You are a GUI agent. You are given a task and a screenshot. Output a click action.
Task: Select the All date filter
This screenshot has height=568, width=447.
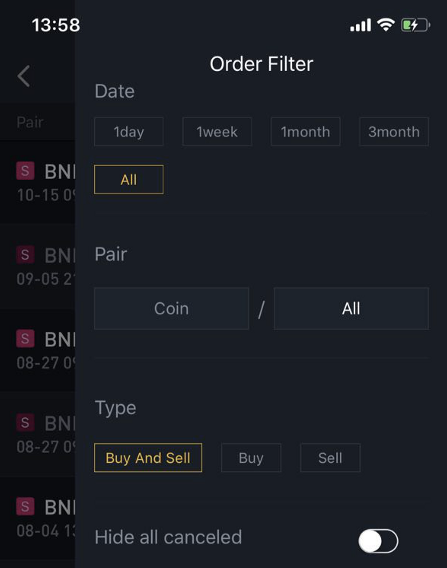click(x=129, y=179)
